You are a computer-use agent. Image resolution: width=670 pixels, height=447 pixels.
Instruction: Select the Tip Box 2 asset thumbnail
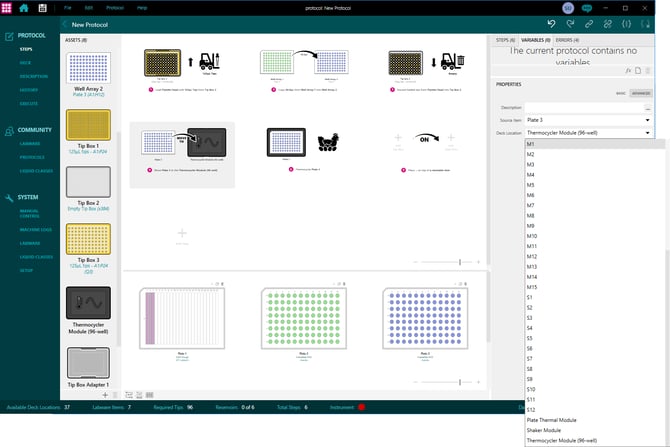[88, 182]
